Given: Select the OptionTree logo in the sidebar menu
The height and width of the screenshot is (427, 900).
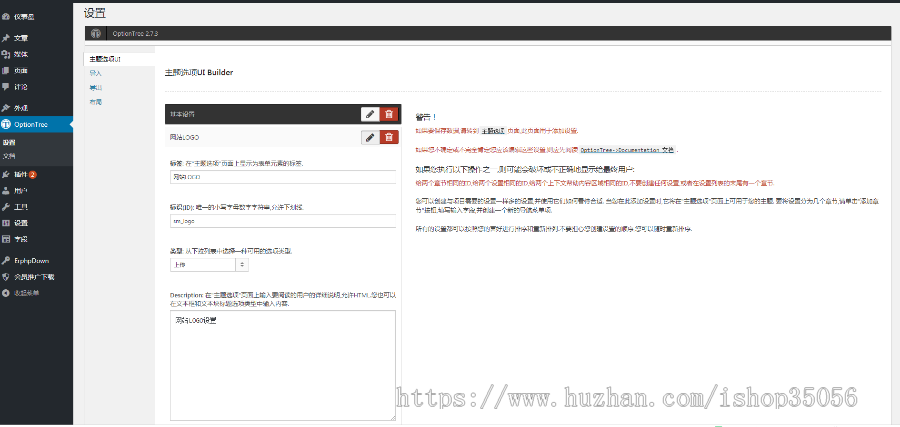Looking at the screenshot, I should [6, 125].
